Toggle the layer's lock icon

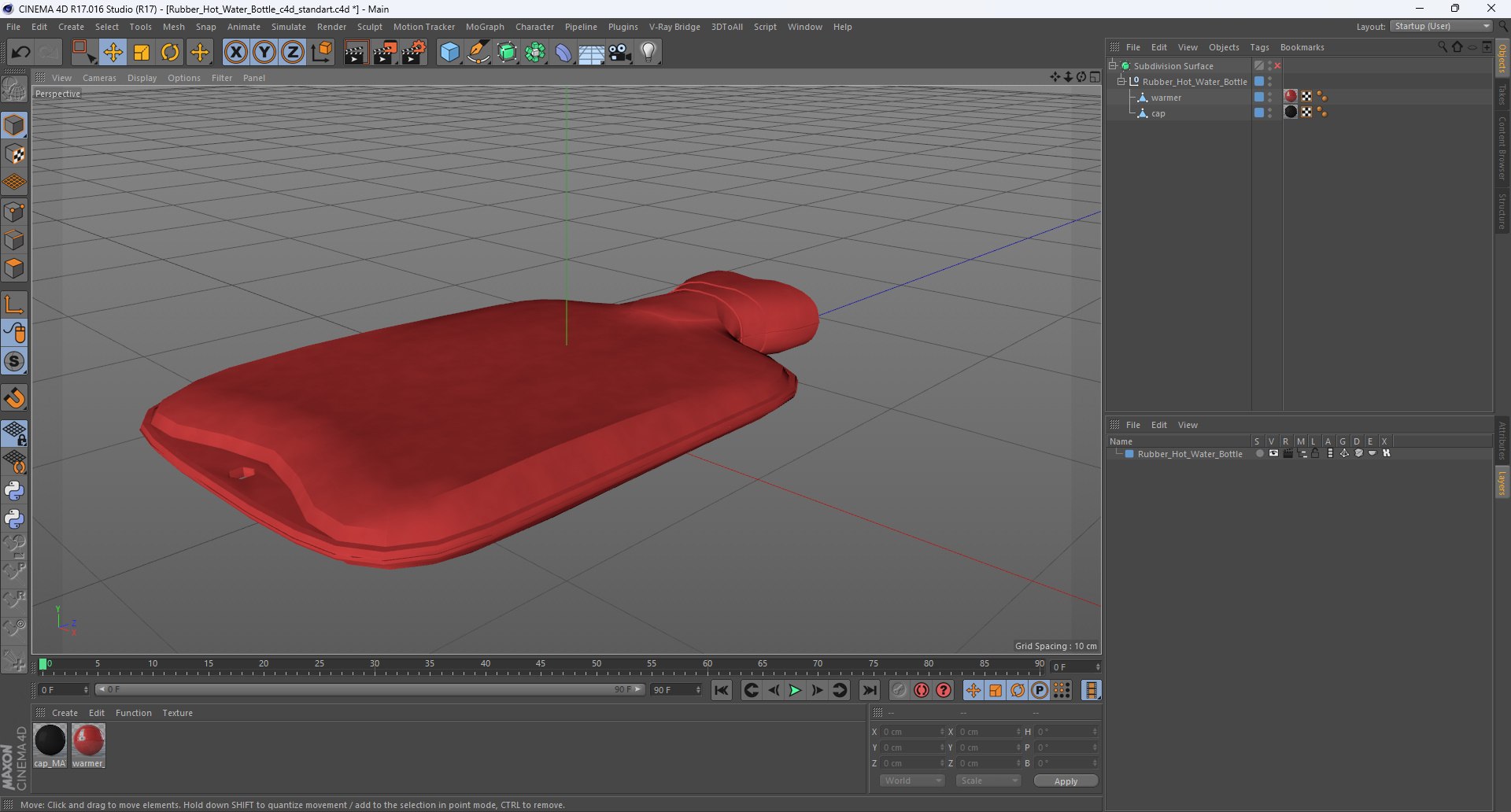pos(1315,453)
